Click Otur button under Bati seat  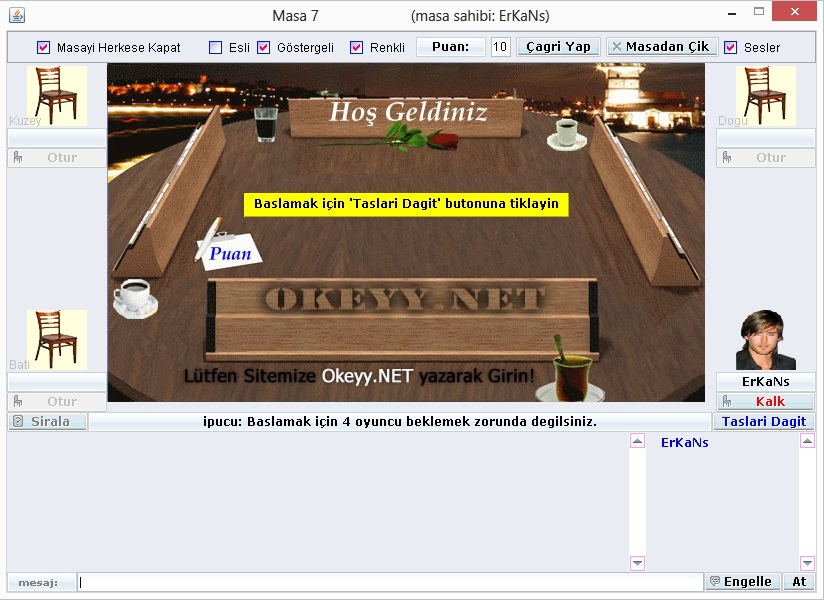(x=57, y=401)
